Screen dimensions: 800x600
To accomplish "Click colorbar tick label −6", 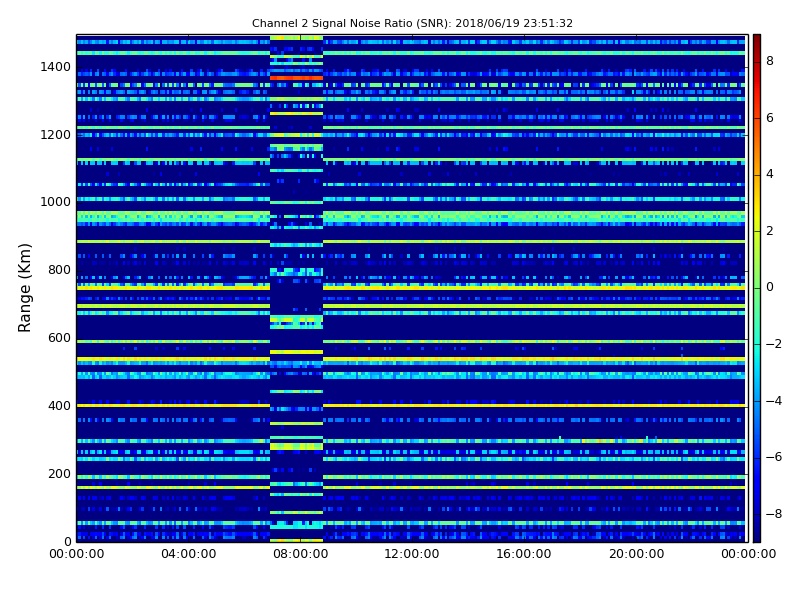I will coord(774,457).
